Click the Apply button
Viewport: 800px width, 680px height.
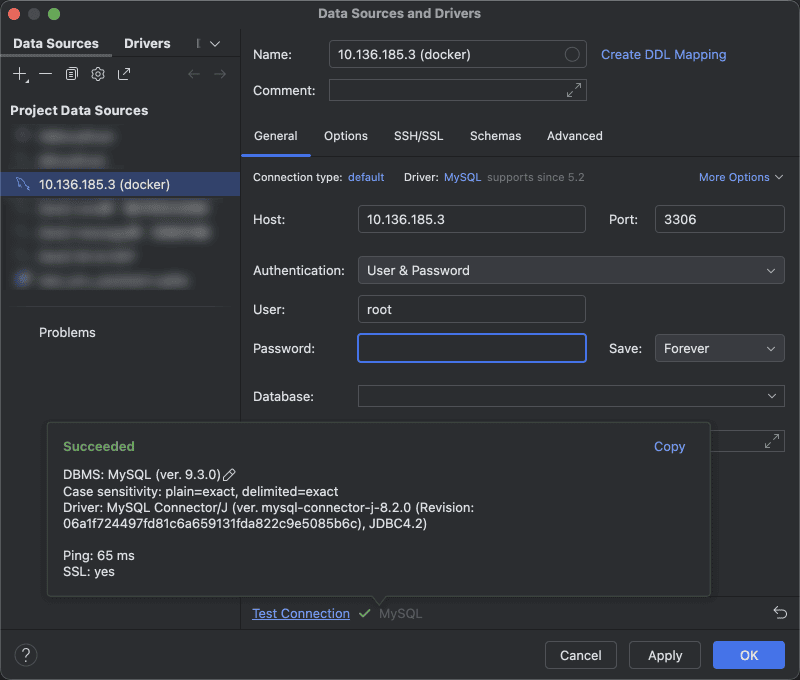665,655
